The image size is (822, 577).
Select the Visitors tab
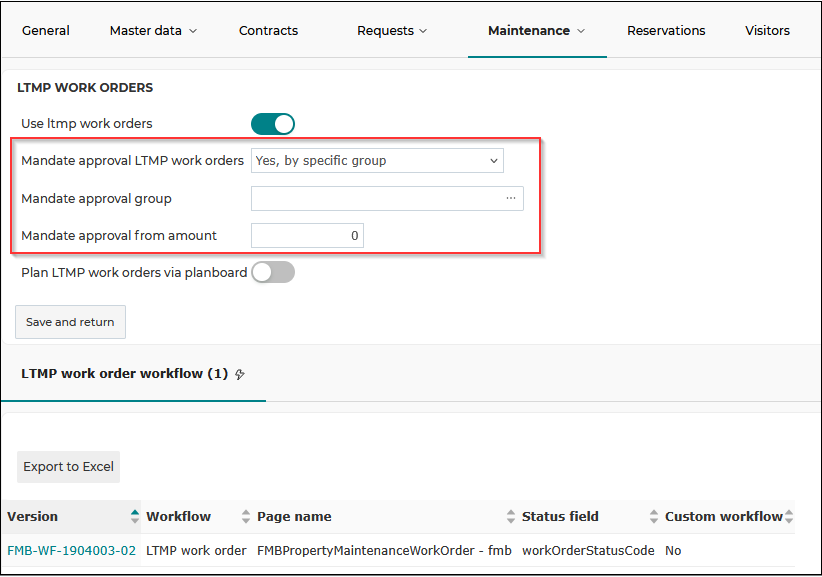pos(767,31)
